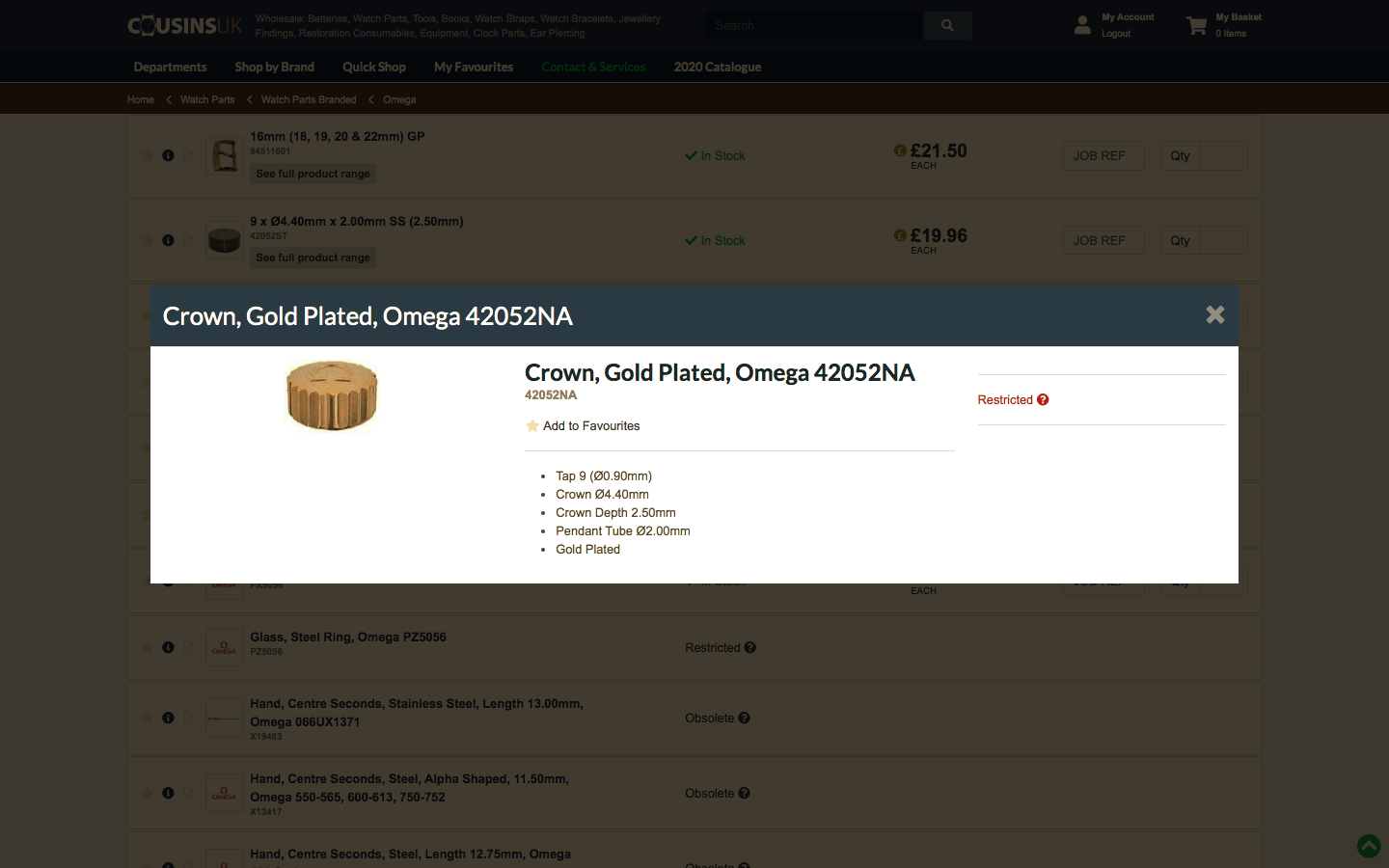Open the 2020 Catalogue menu item

(x=717, y=67)
